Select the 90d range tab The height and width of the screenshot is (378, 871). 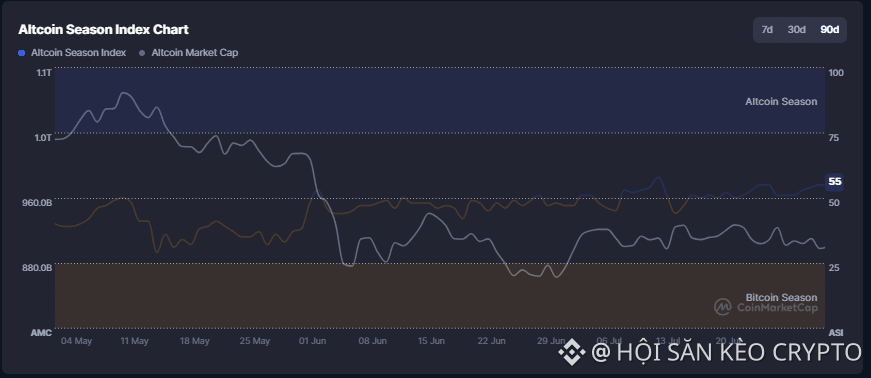point(829,30)
